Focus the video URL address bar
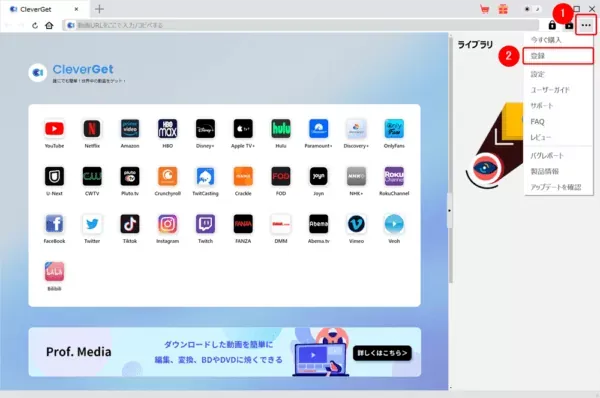 point(301,25)
